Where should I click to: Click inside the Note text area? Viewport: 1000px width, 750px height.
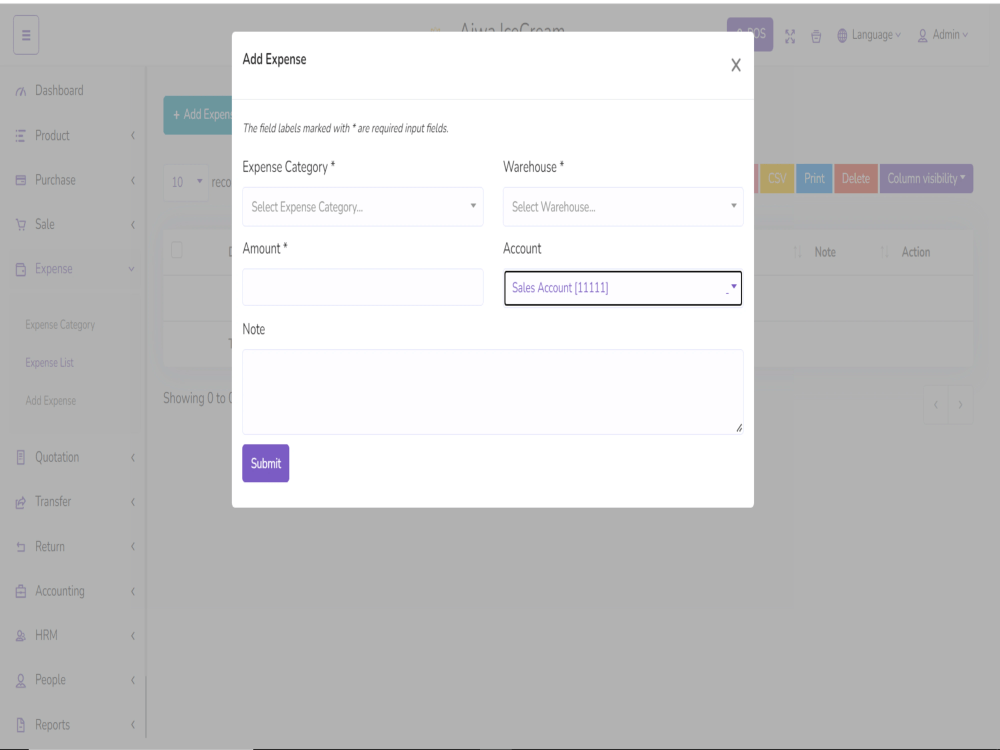[x=492, y=392]
